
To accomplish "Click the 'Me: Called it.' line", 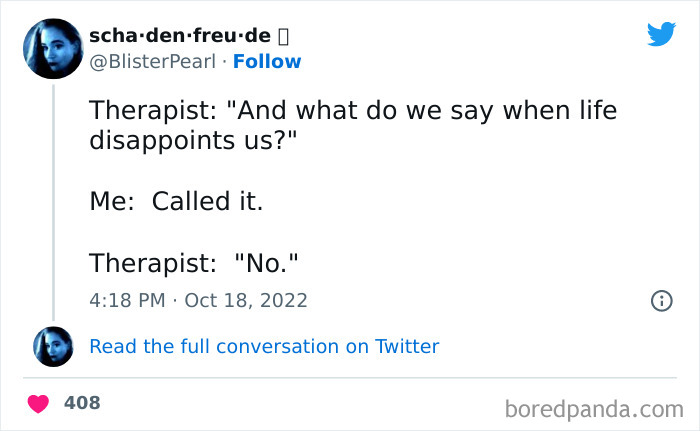I will 176,202.
